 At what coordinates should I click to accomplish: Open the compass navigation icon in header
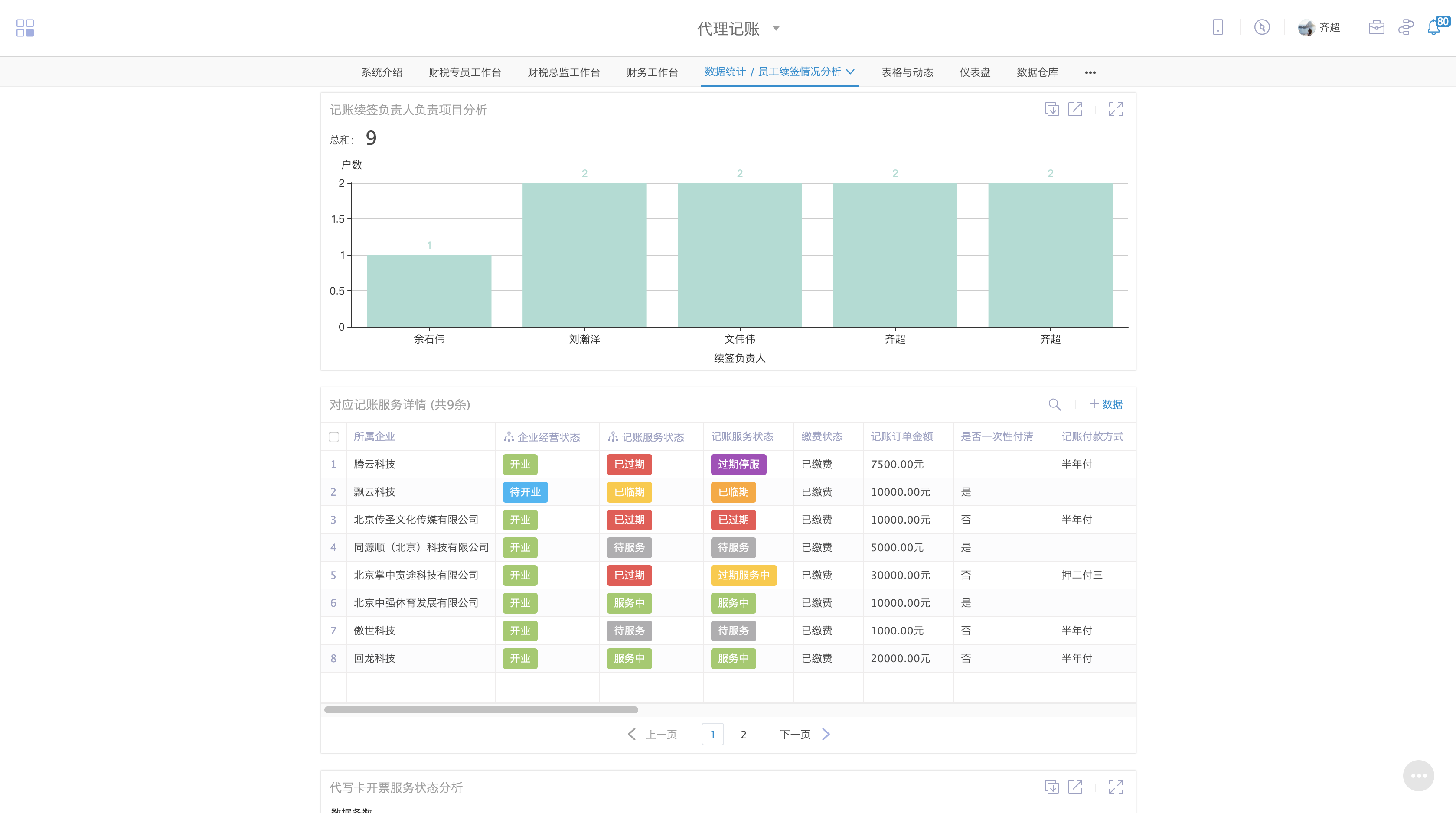1262,27
